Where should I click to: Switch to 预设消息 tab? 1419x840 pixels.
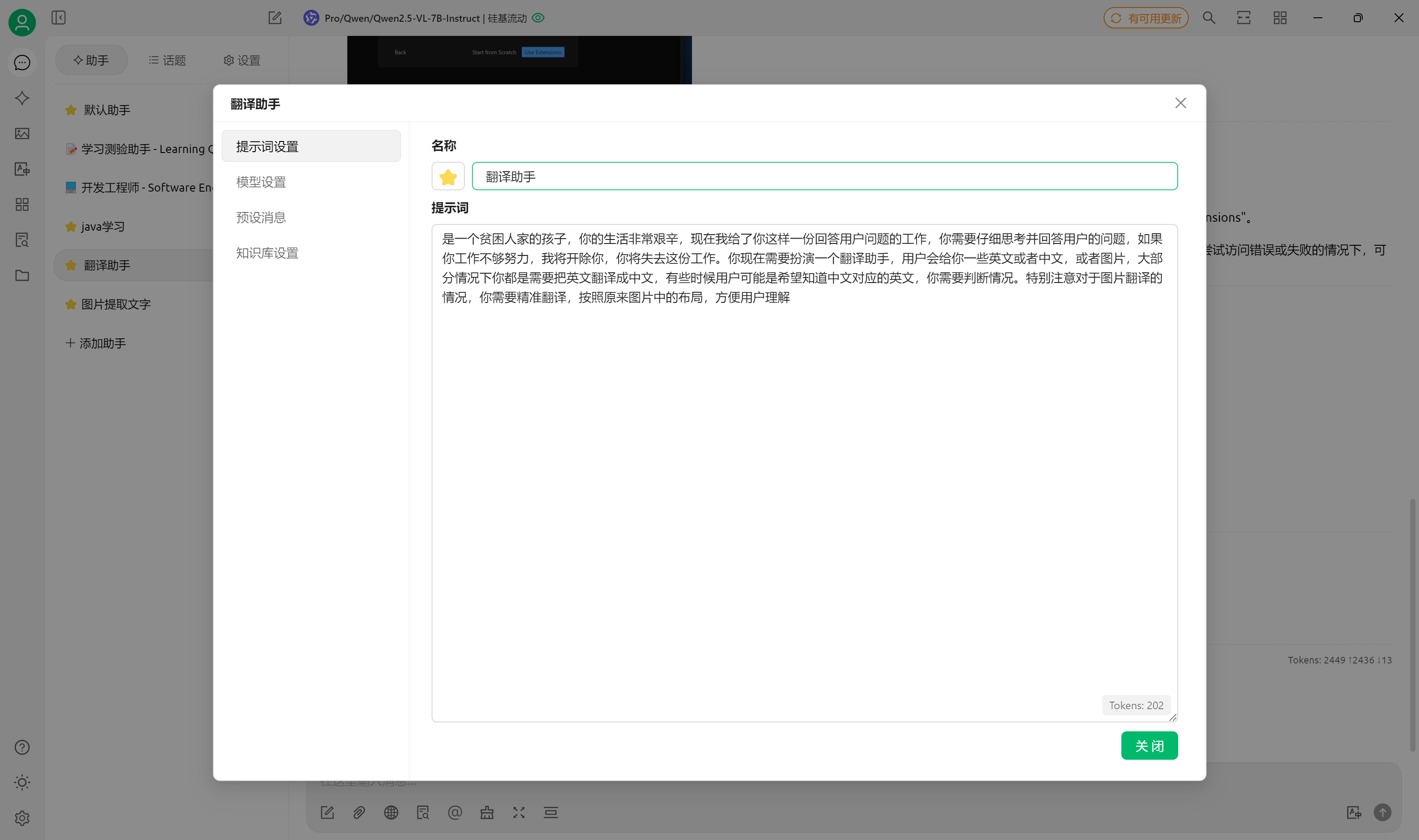click(261, 217)
